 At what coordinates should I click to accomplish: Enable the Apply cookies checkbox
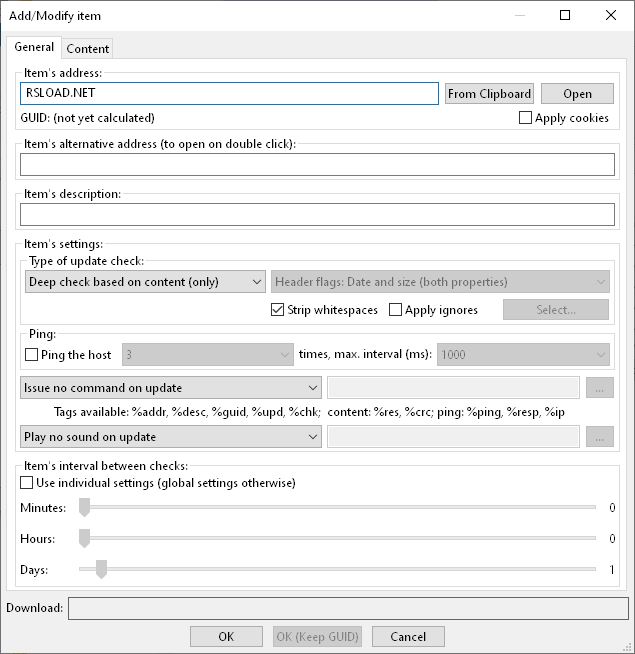pyautogui.click(x=526, y=118)
